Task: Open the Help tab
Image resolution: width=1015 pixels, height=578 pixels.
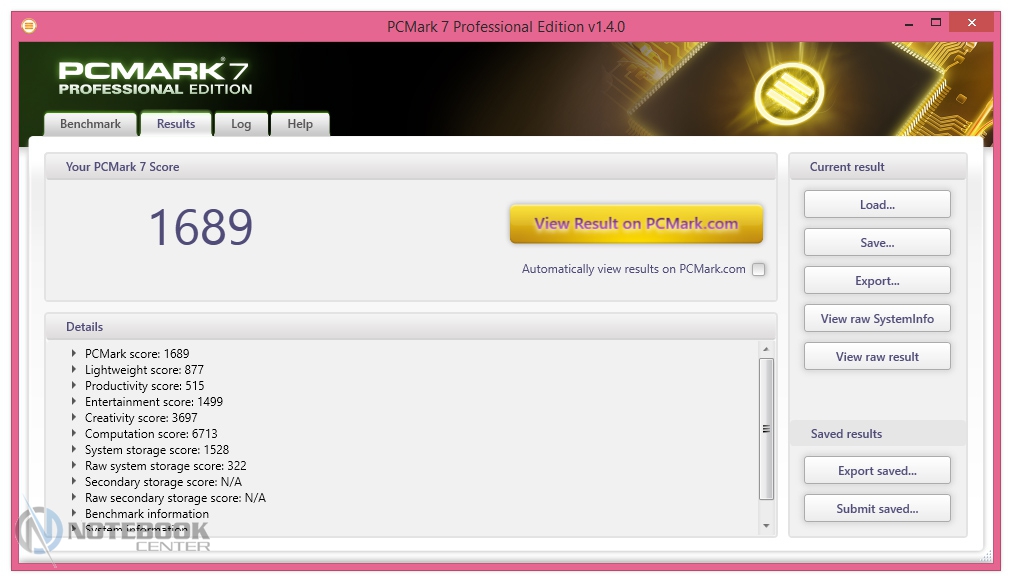Action: (x=300, y=124)
